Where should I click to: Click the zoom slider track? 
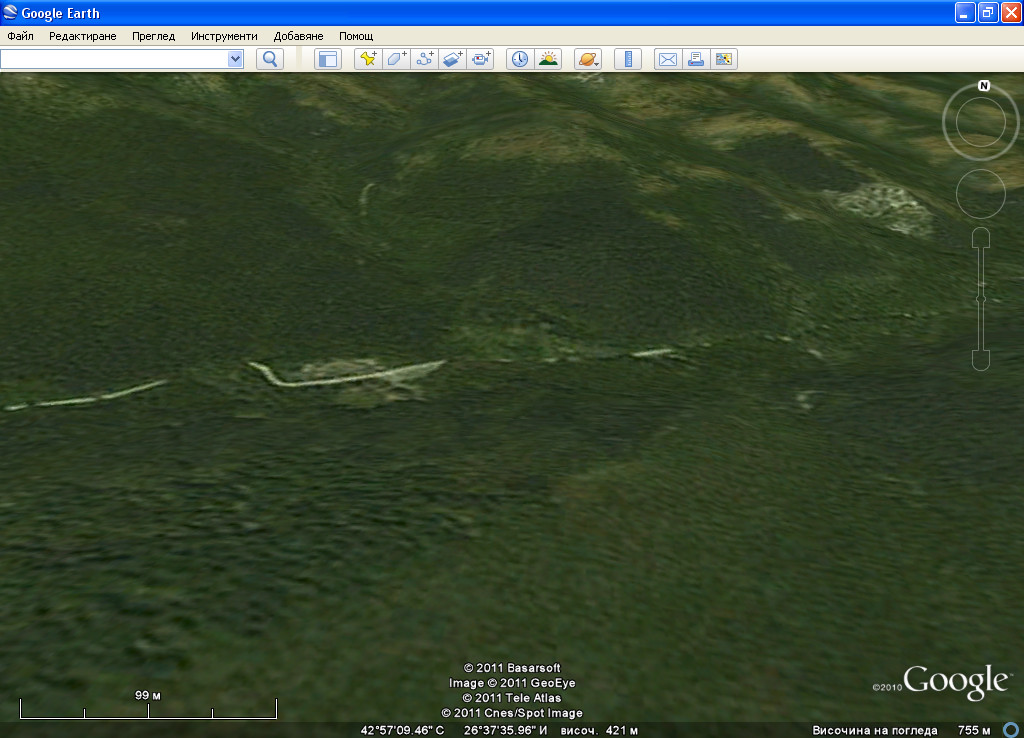click(981, 299)
